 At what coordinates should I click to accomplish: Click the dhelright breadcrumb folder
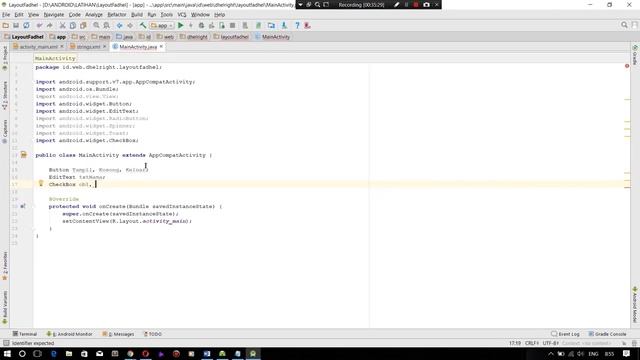193,37
